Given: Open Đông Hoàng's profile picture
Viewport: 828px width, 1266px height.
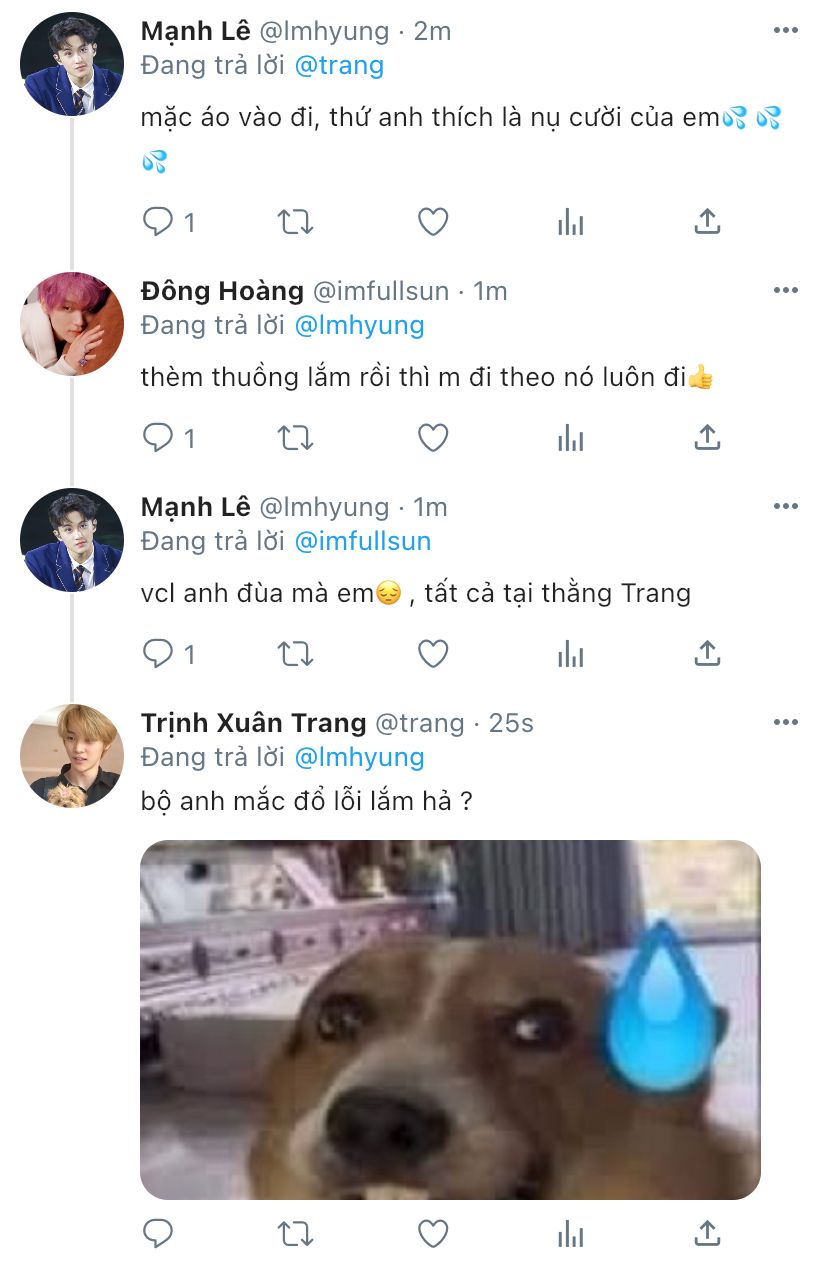Looking at the screenshot, I should tap(72, 323).
